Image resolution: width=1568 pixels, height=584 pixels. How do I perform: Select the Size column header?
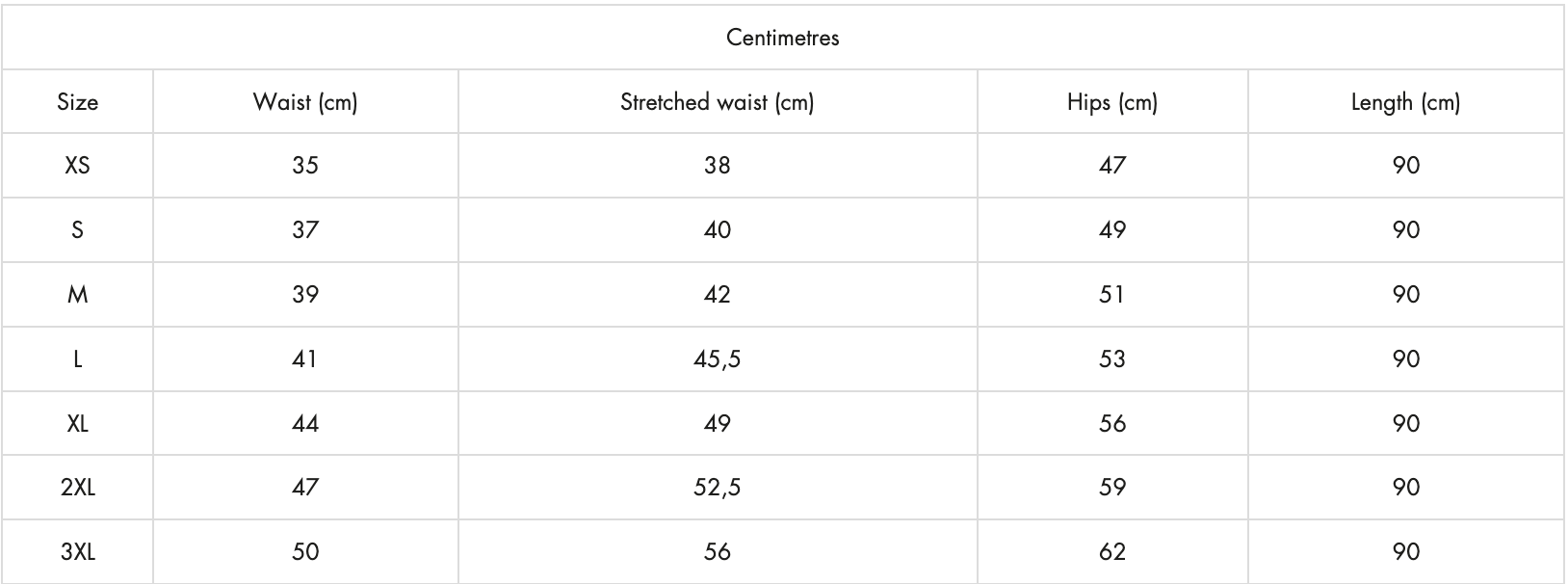tap(77, 102)
